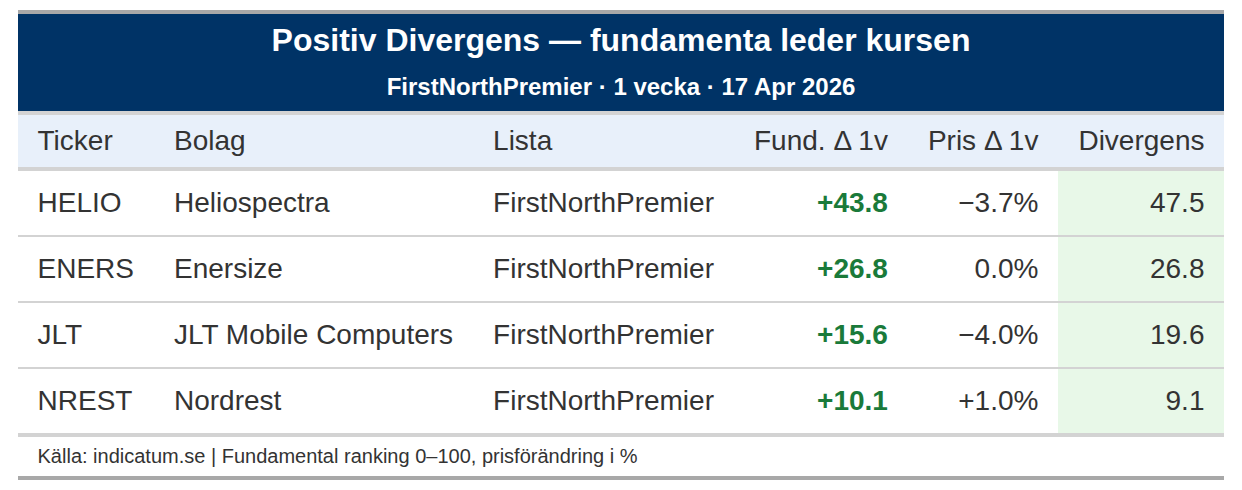Screen dimensions: 1242x490
Task: Select the Lista column header
Action: tap(522, 141)
